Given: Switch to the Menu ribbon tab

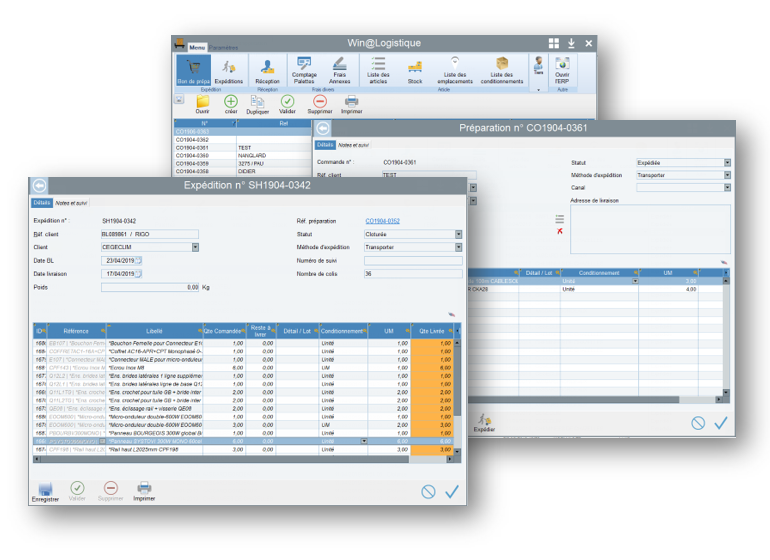Looking at the screenshot, I should [197, 48].
